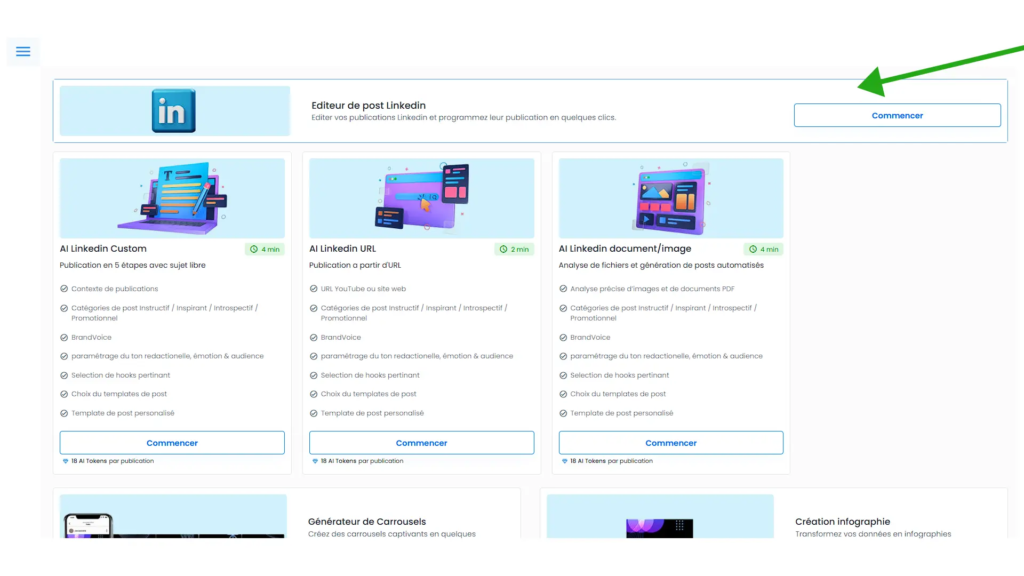Select the 'AI Linkedin URL' title
Viewport: 1024px width, 576px height.
tap(342, 249)
